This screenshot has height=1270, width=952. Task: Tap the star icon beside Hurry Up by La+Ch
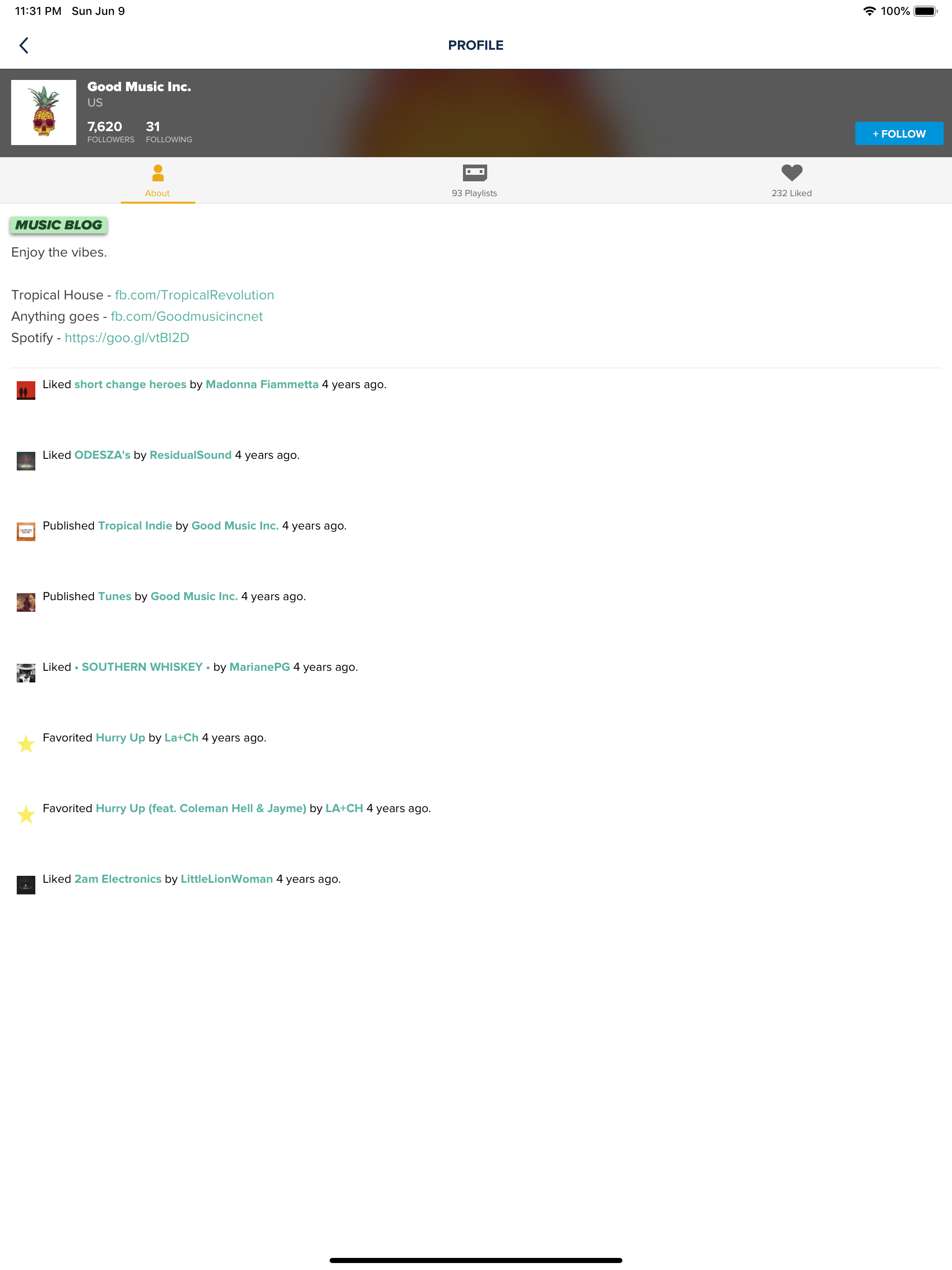[26, 743]
